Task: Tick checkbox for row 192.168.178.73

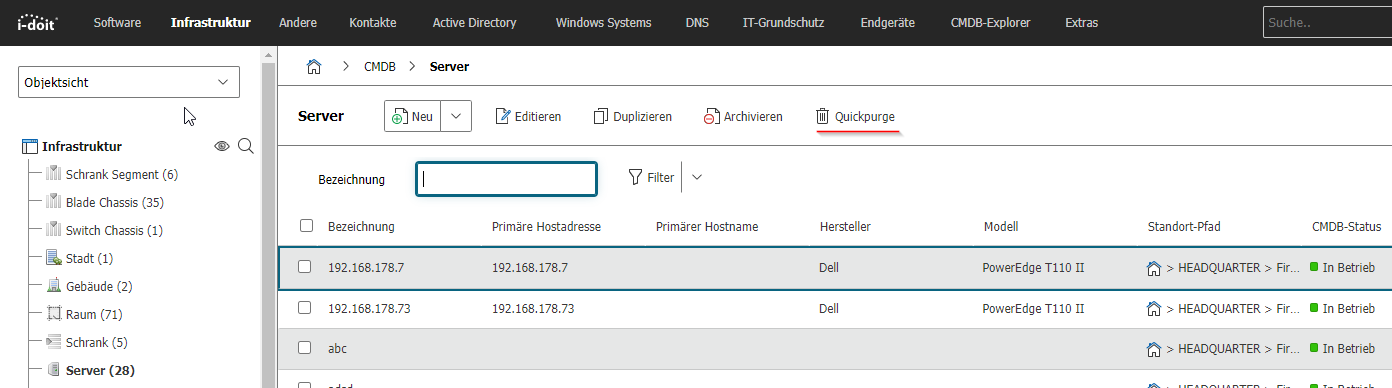Action: pos(306,308)
